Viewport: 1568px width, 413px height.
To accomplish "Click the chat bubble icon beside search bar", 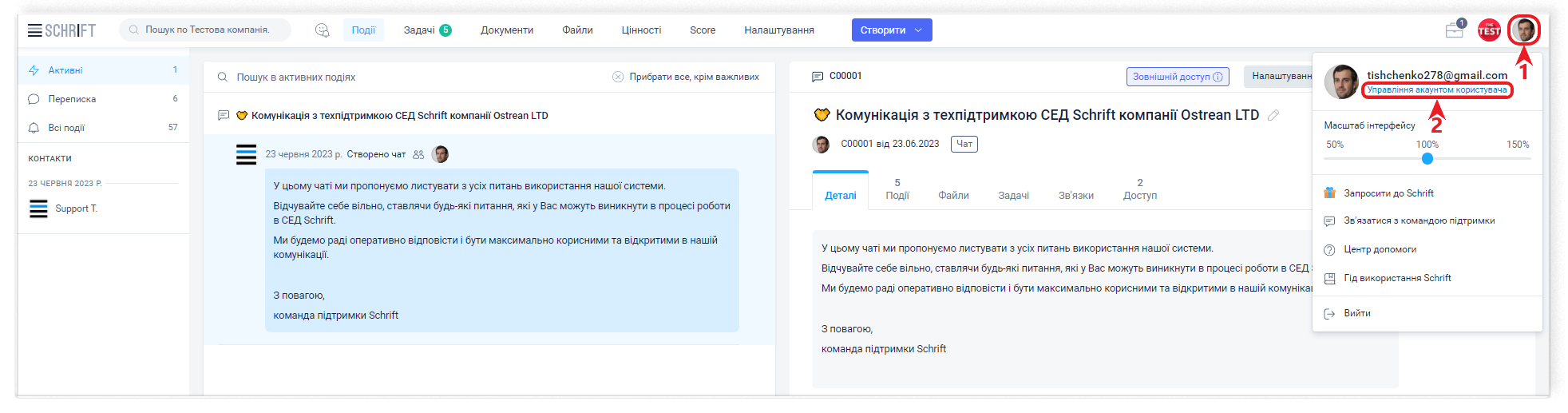I will point(322,30).
